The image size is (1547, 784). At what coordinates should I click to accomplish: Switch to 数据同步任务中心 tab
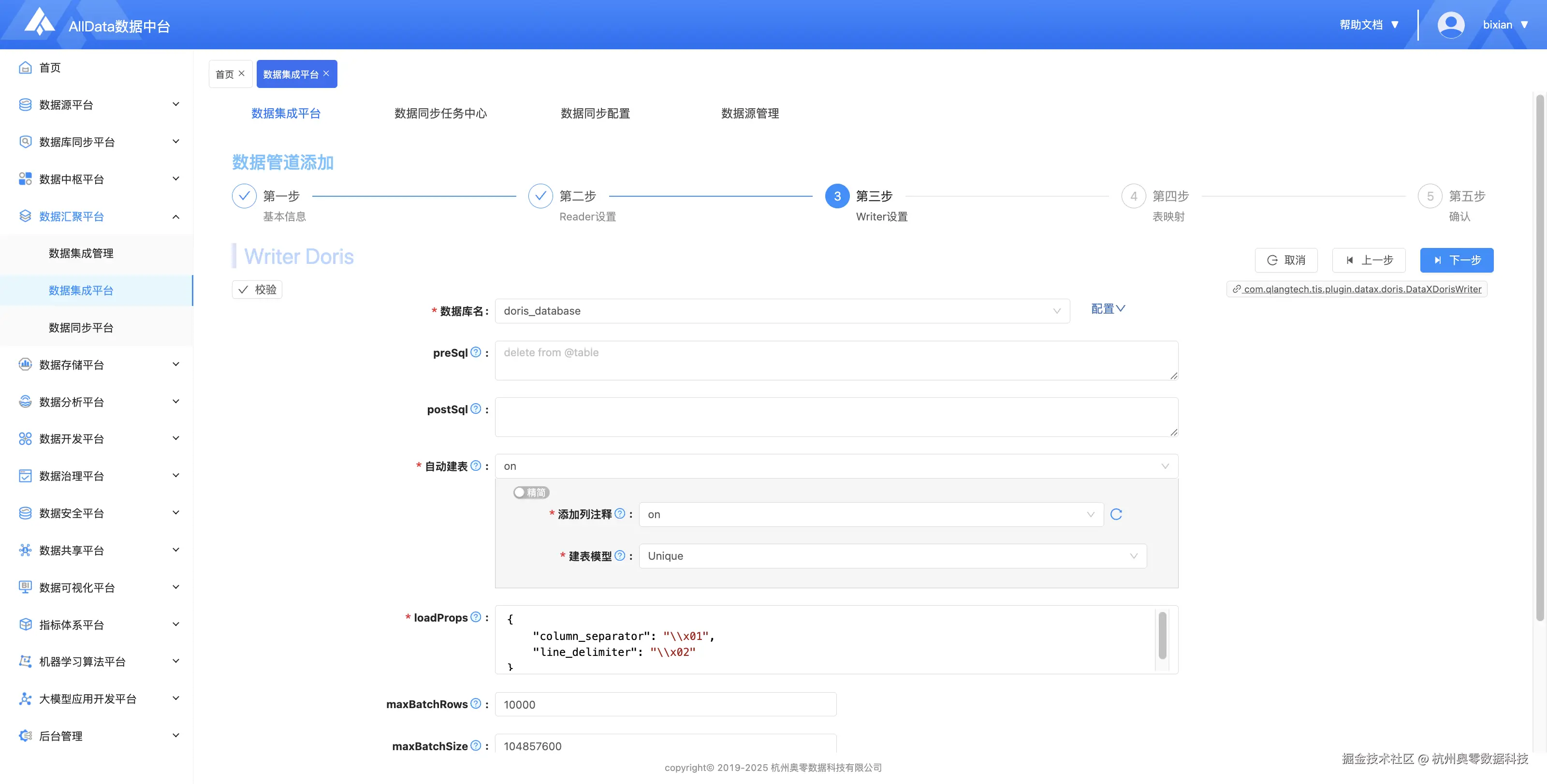[x=440, y=113]
